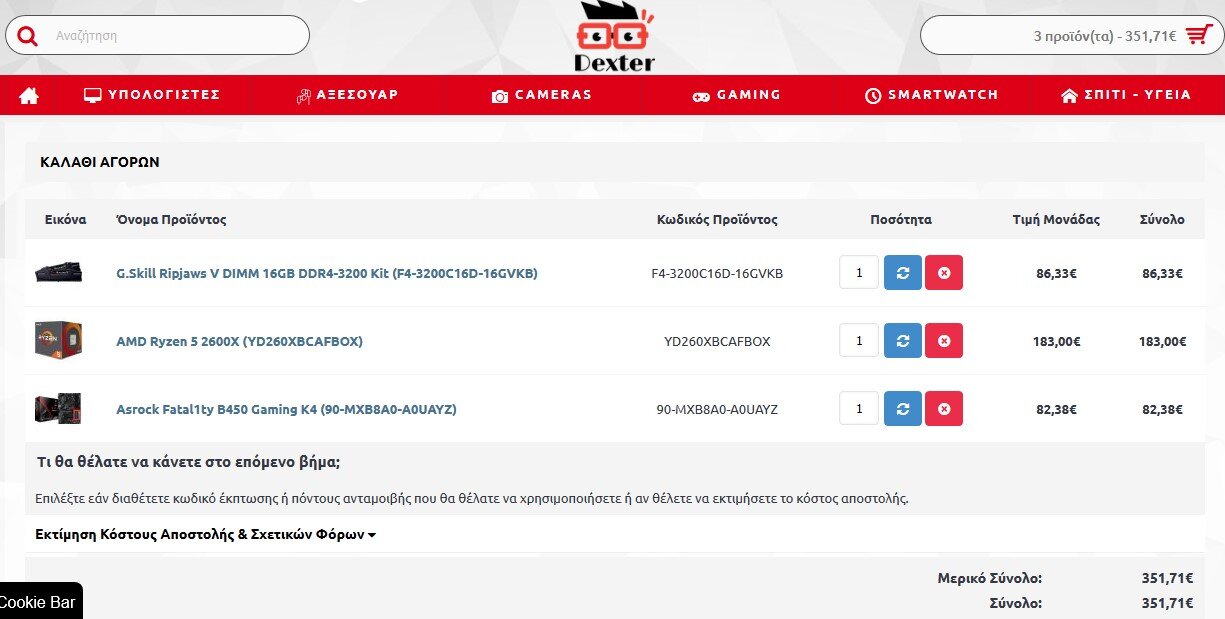Remove Asrock Fatal1ty B450 from cart
Image resolution: width=1225 pixels, height=619 pixels.
tap(944, 409)
